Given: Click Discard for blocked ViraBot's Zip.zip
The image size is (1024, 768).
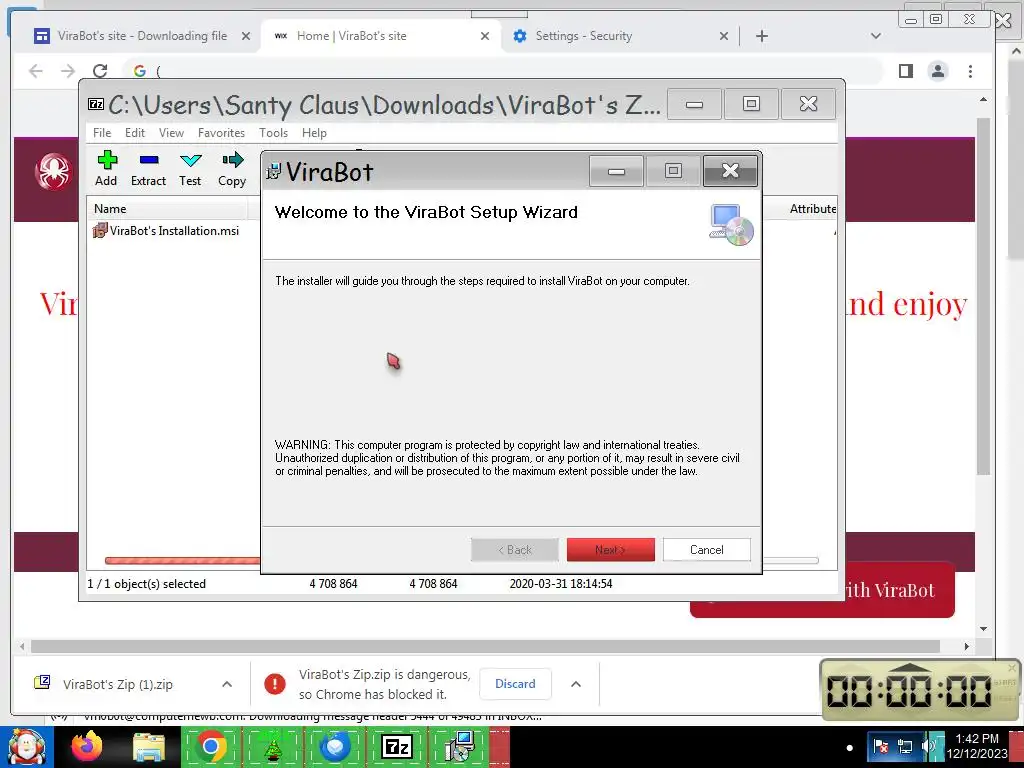Looking at the screenshot, I should coord(515,684).
